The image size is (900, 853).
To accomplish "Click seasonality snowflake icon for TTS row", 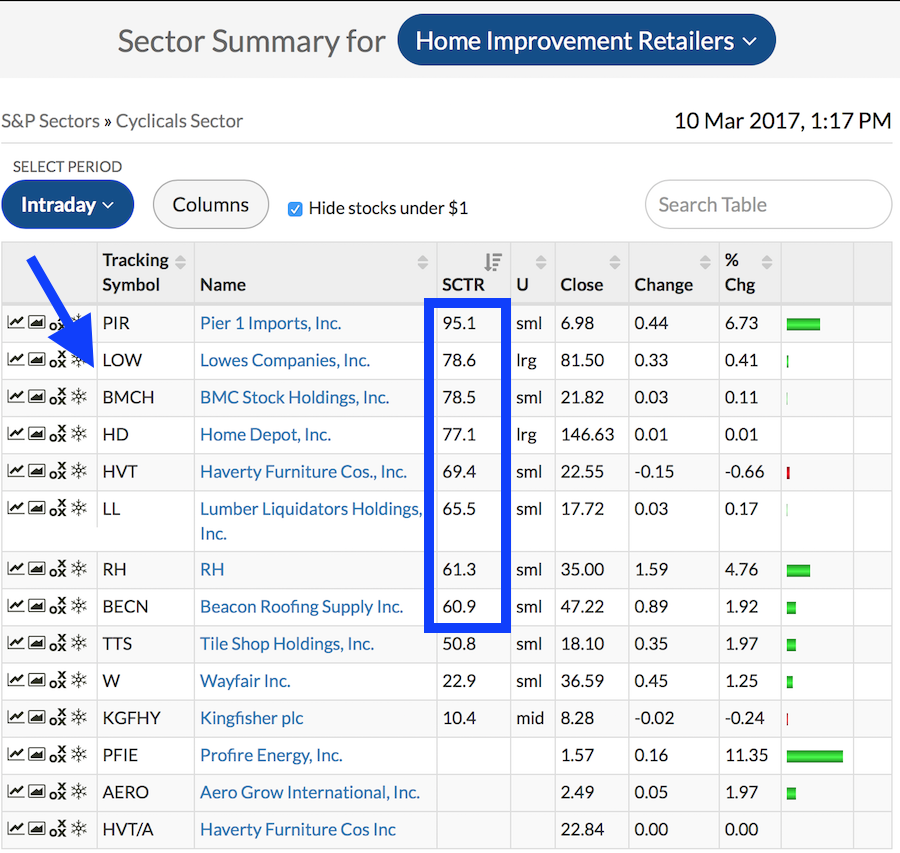I will [79, 643].
